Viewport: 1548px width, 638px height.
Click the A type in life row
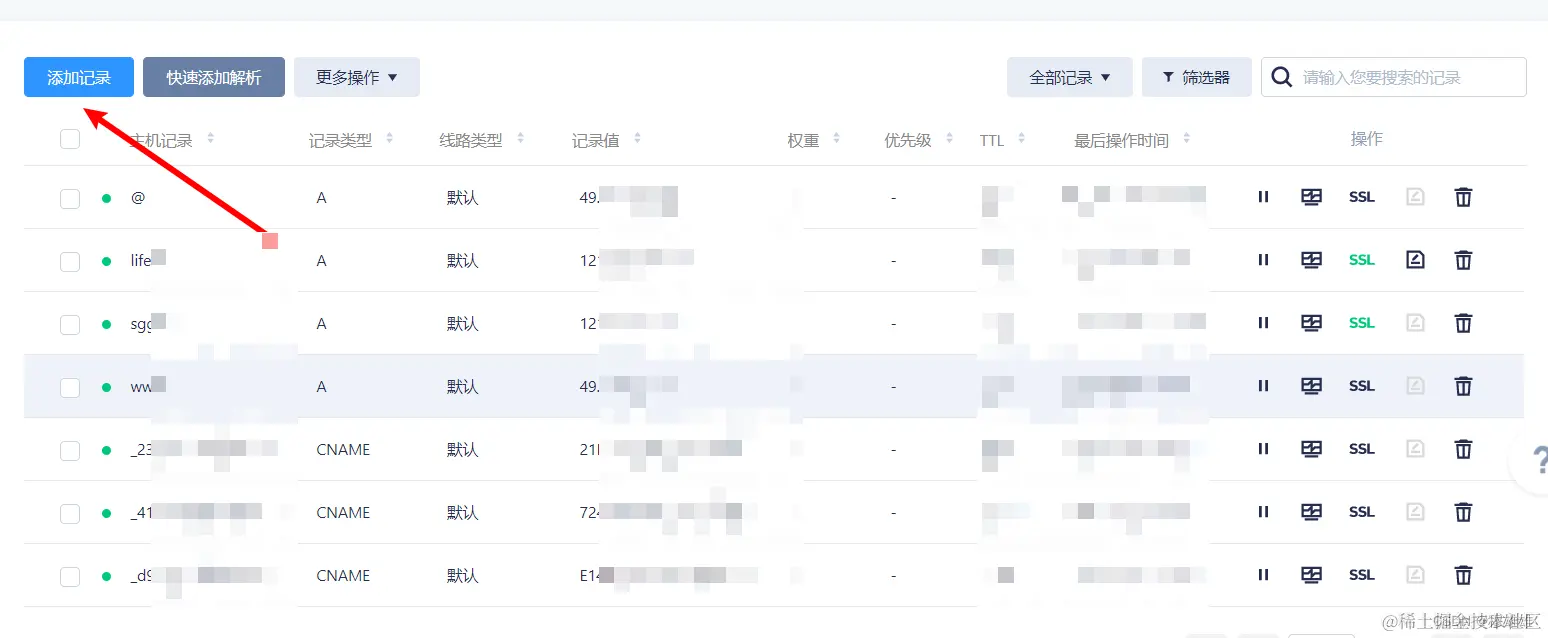pos(321,261)
